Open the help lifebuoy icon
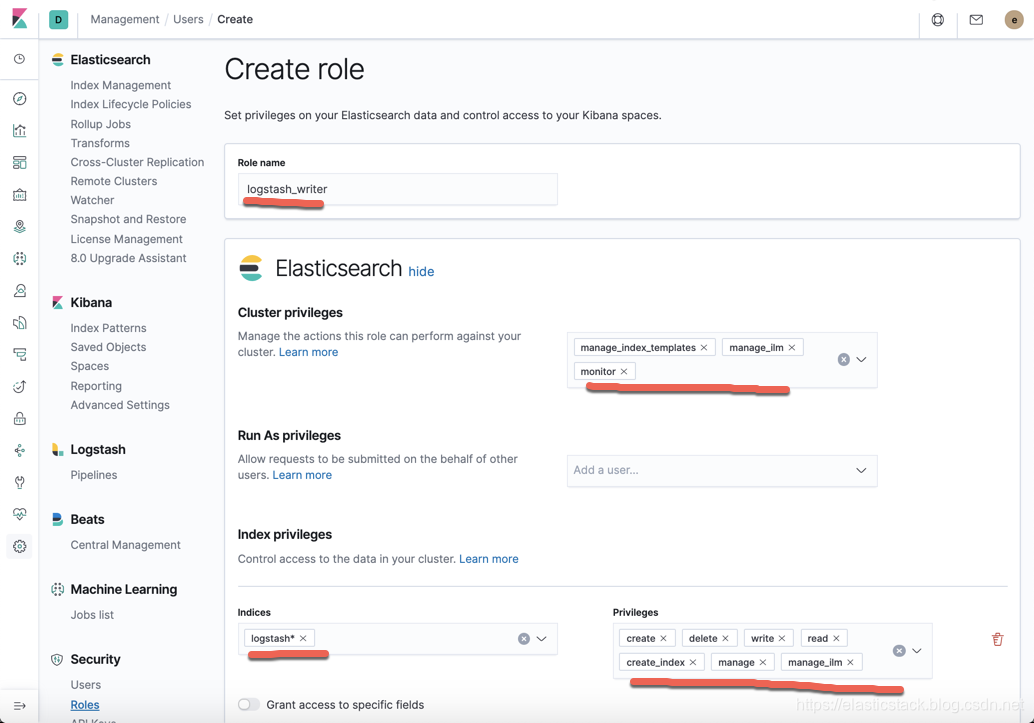 938,20
